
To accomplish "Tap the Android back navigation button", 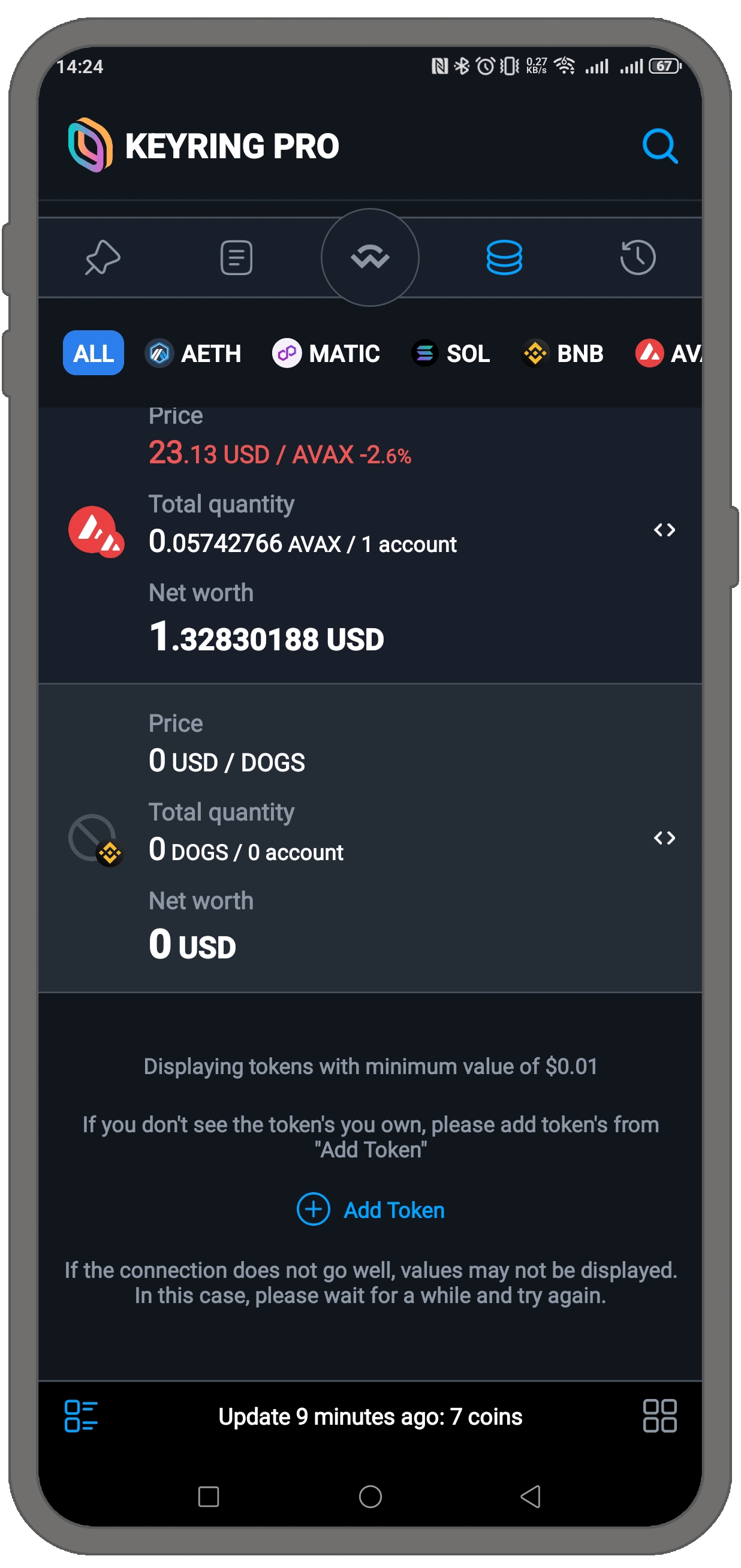I will (531, 1496).
